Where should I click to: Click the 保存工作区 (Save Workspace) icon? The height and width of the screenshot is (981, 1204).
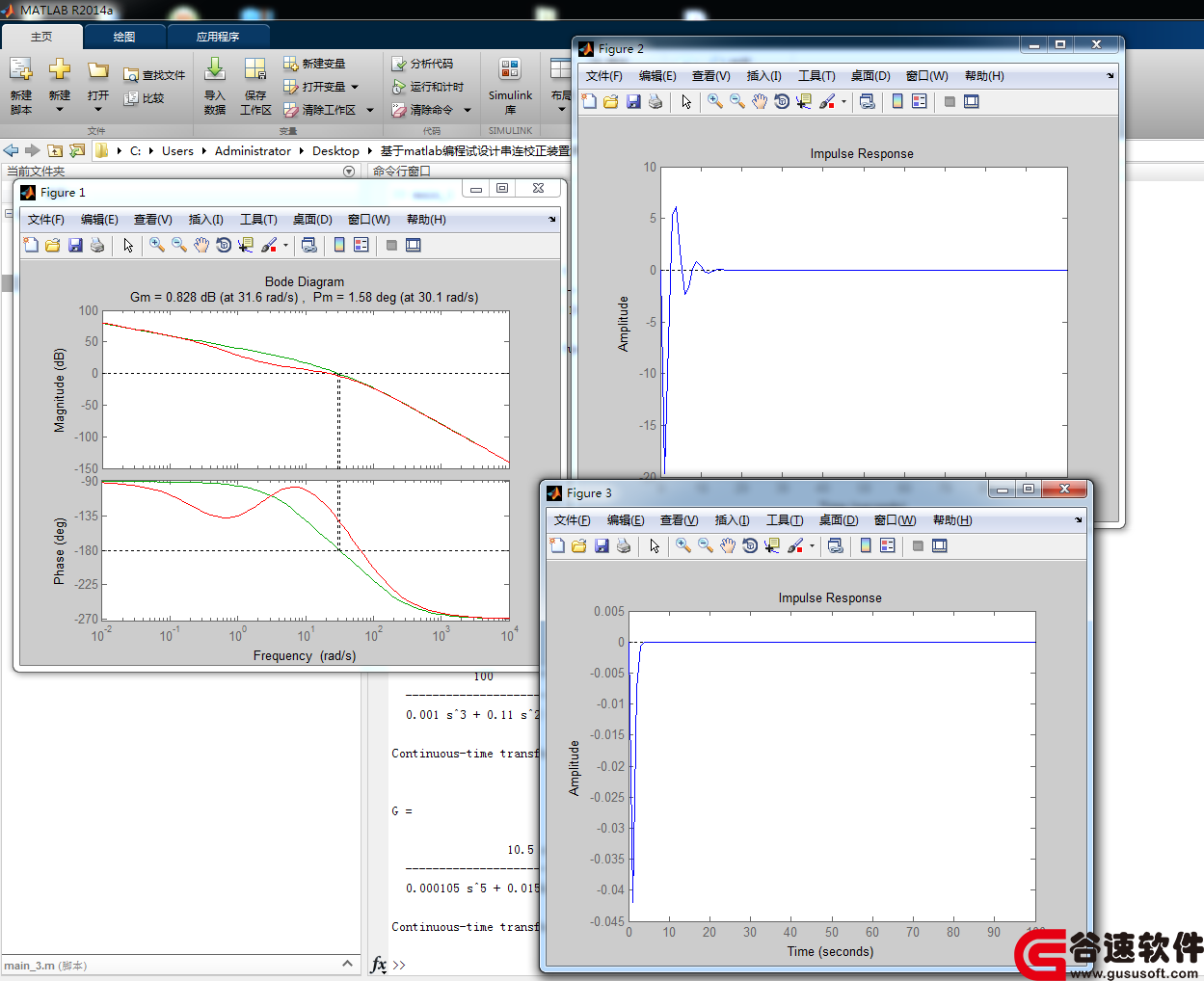(x=255, y=69)
